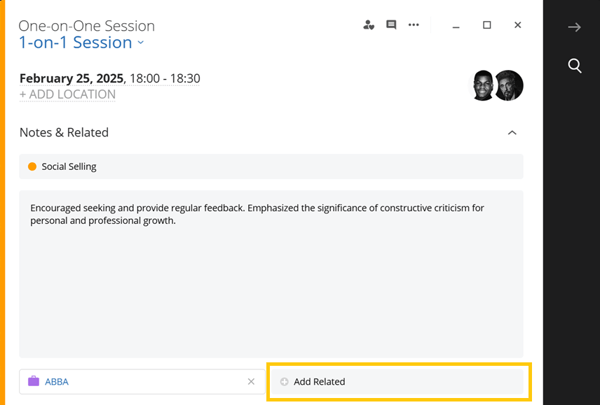
Task: Click the first participant avatar photo
Action: click(x=482, y=85)
